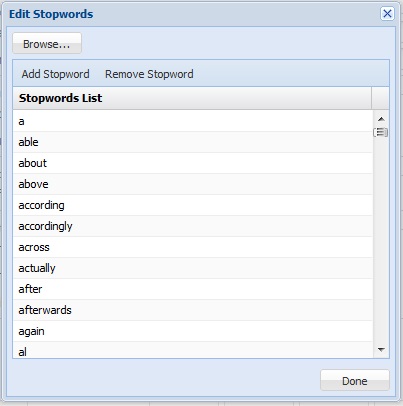403x406 pixels.
Task: Open the Browse file button
Action: pos(47,43)
